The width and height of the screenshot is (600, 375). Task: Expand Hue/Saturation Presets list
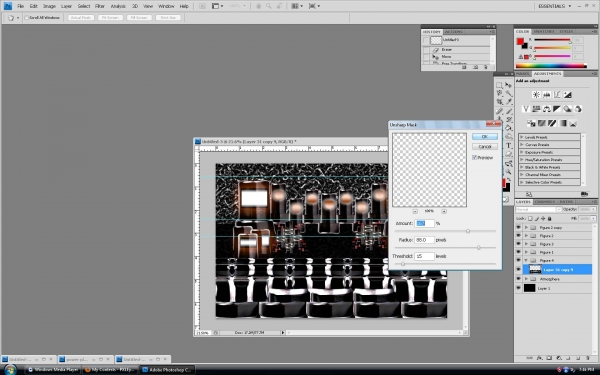pos(522,160)
